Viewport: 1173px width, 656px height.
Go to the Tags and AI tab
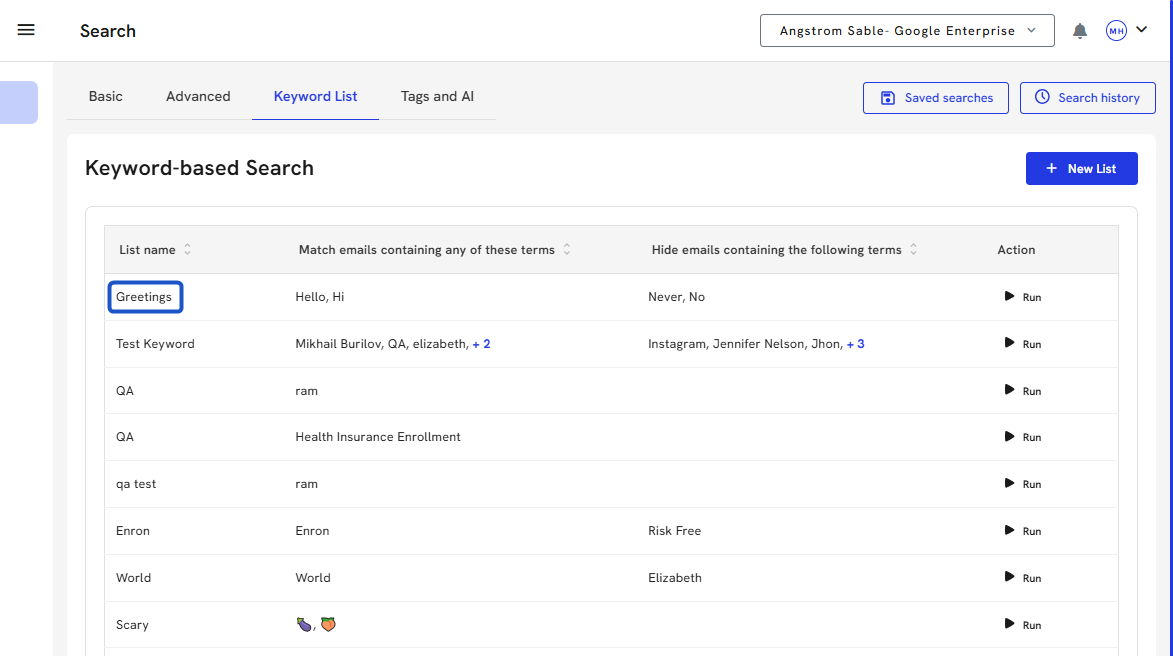tap(437, 97)
